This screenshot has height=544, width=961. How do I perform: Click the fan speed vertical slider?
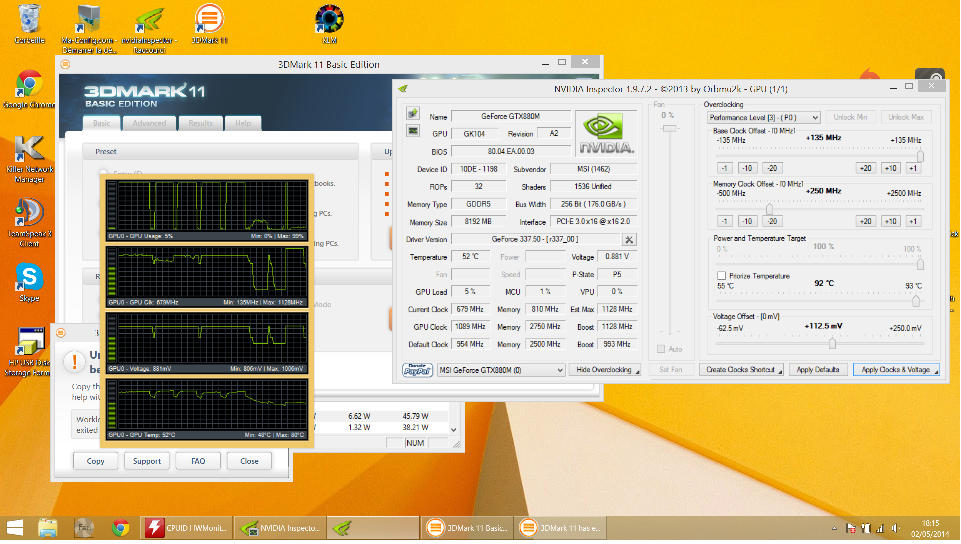pos(669,129)
